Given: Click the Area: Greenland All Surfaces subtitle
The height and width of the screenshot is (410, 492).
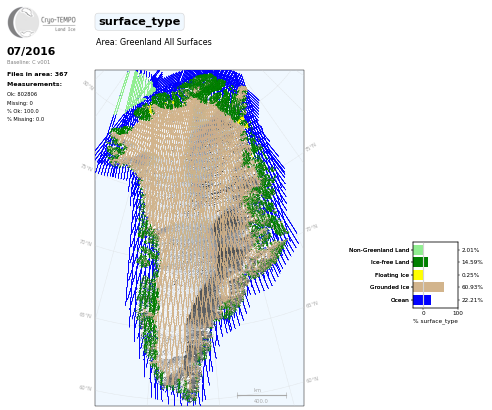Looking at the screenshot, I should (x=154, y=42).
